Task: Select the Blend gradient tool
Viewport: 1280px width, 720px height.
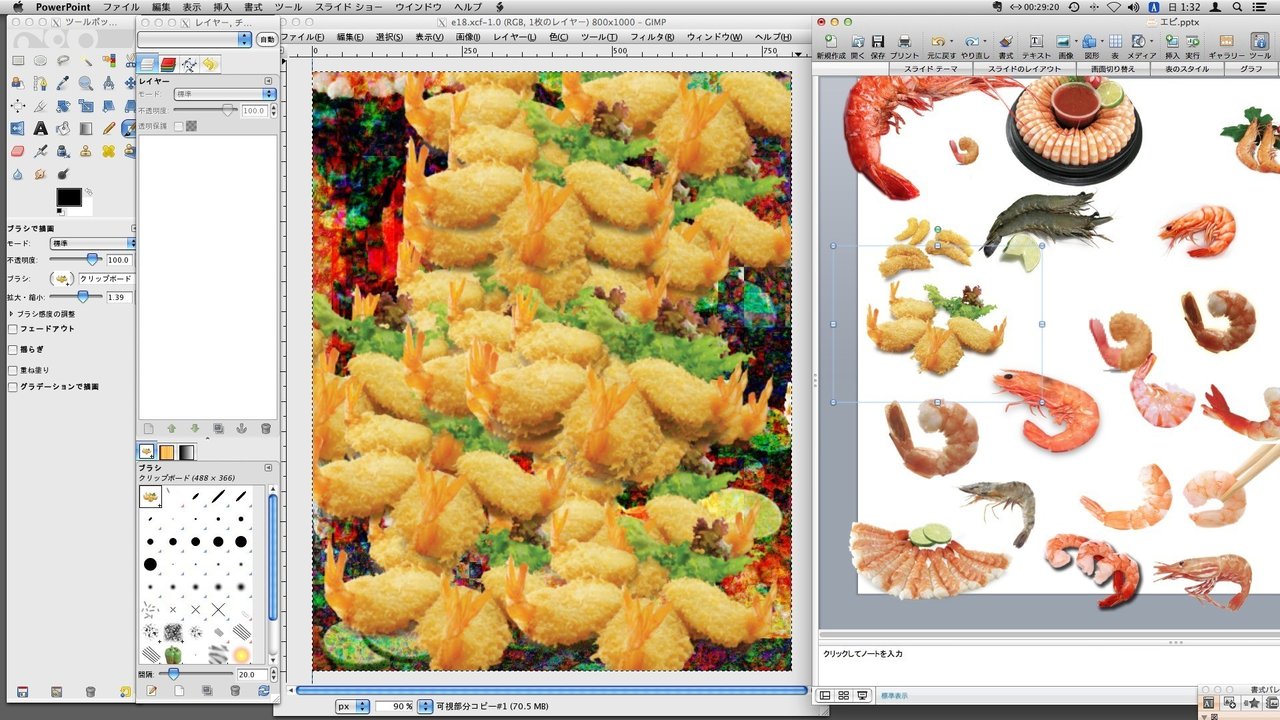Action: [x=86, y=128]
